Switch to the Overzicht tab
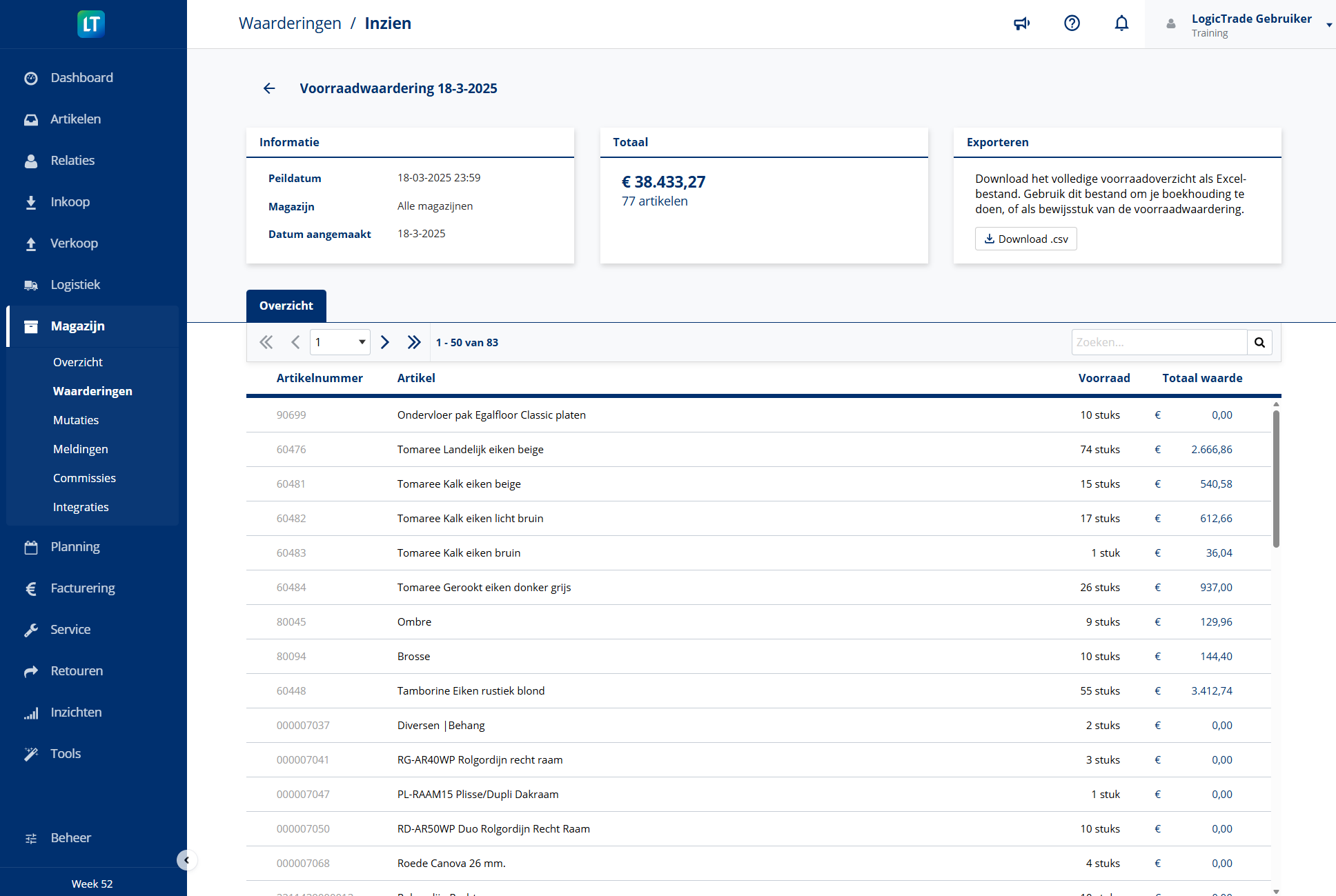Viewport: 1336px width, 896px height. [286, 306]
